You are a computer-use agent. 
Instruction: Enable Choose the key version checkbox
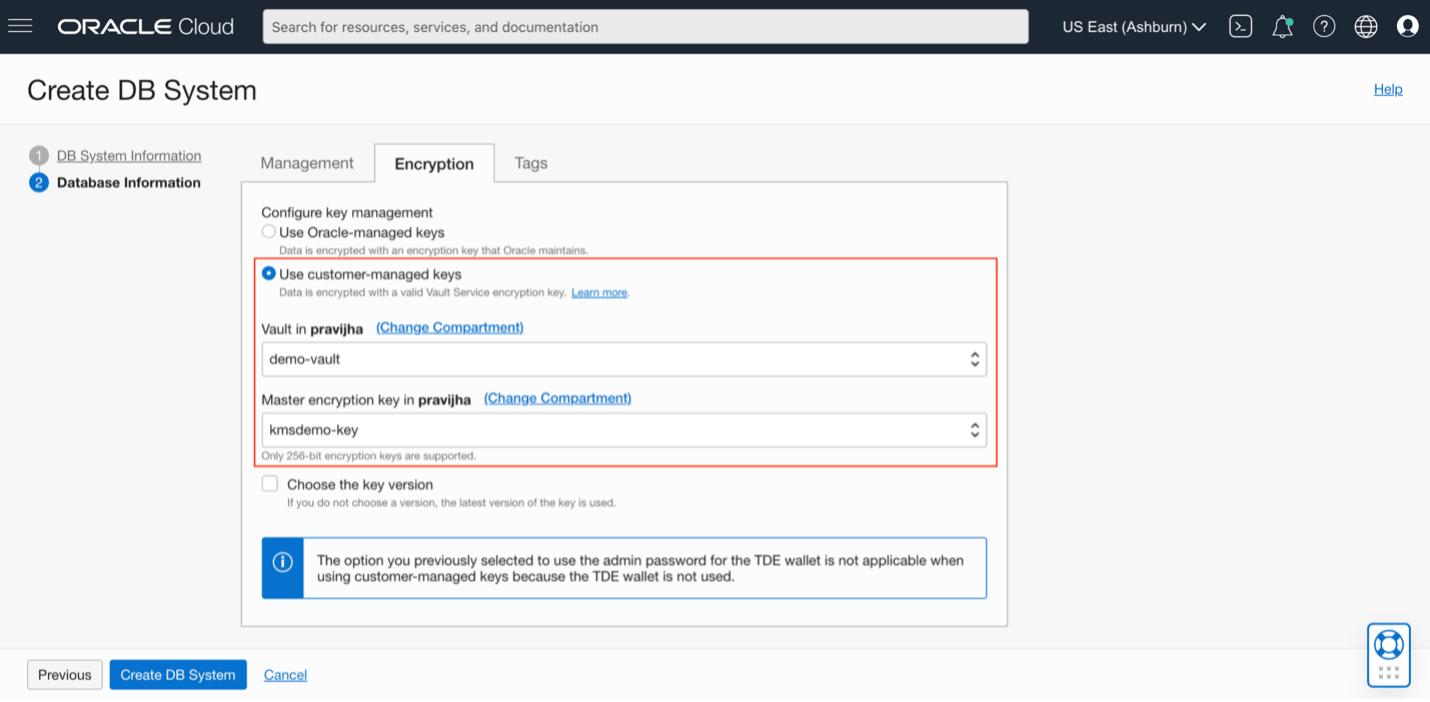(x=270, y=484)
